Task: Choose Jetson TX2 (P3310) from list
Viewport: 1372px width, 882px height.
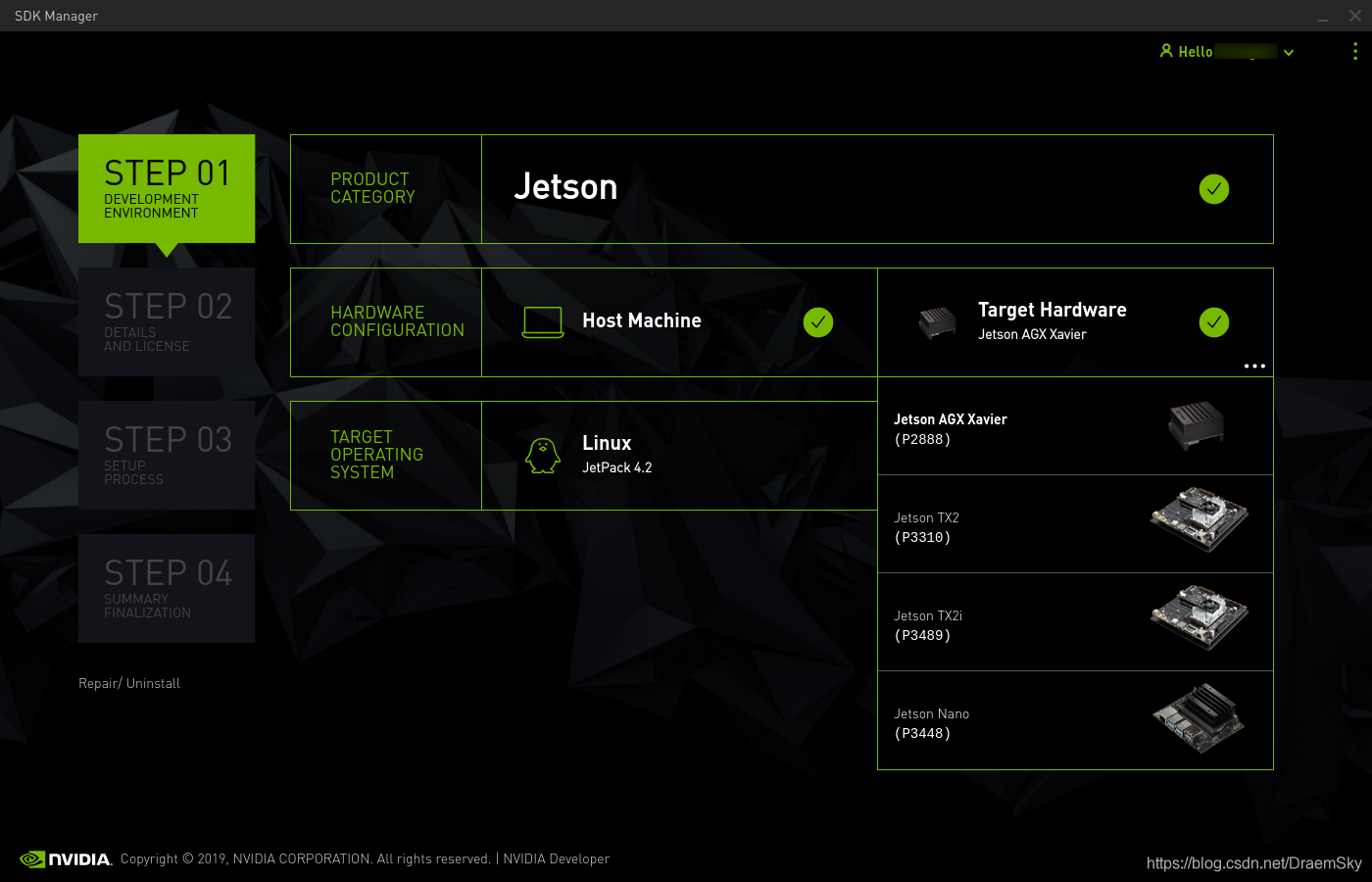Action: [1075, 524]
